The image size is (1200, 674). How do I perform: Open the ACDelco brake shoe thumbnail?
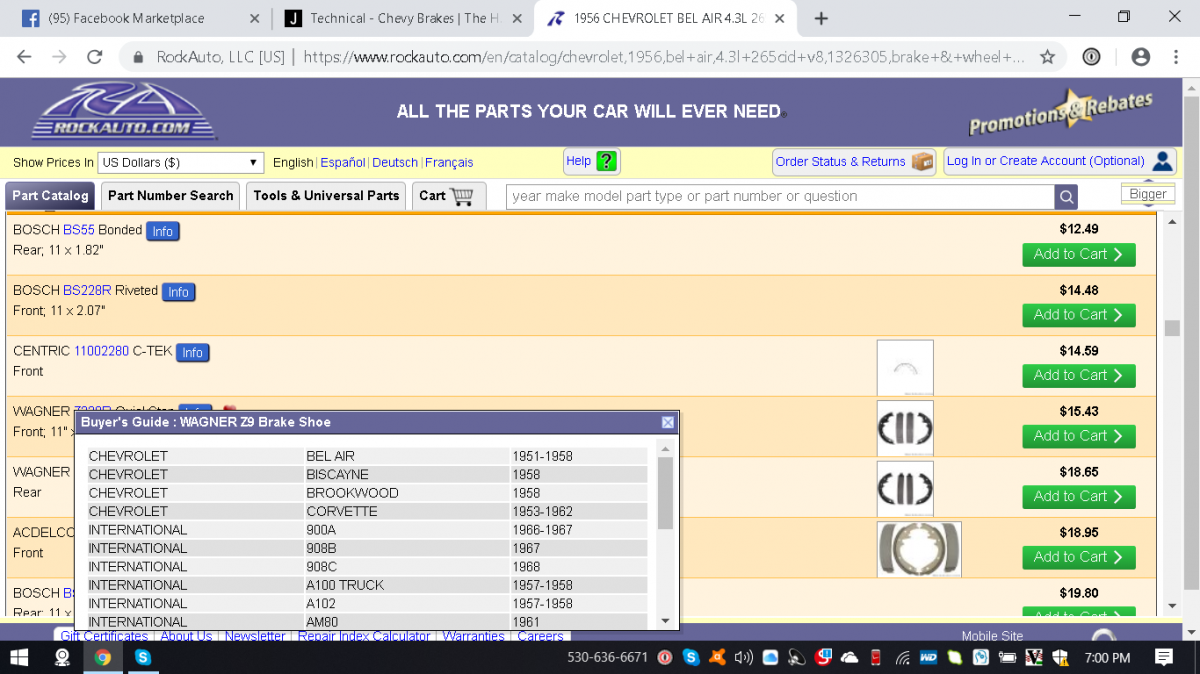(918, 549)
